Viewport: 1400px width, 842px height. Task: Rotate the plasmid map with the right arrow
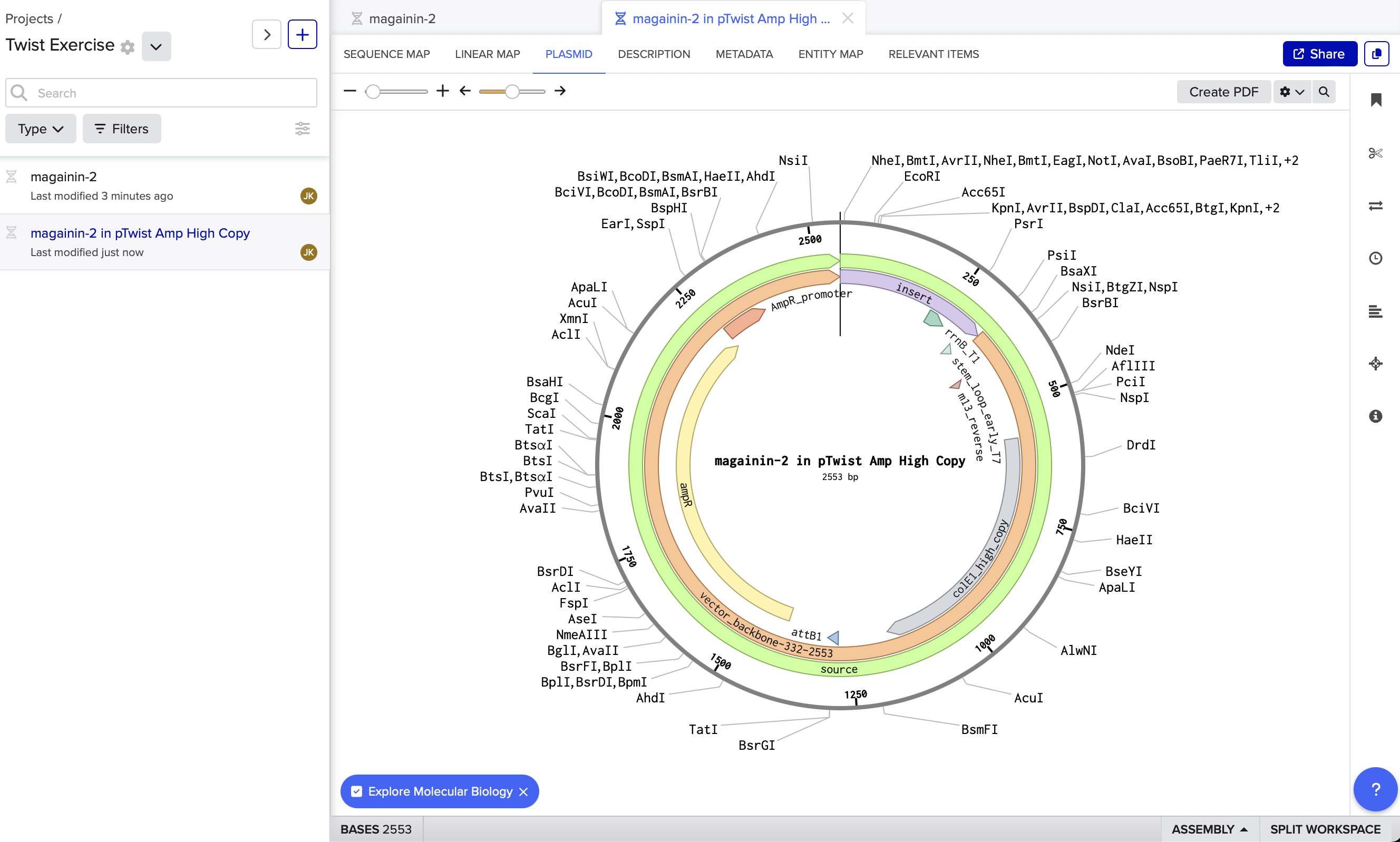560,91
